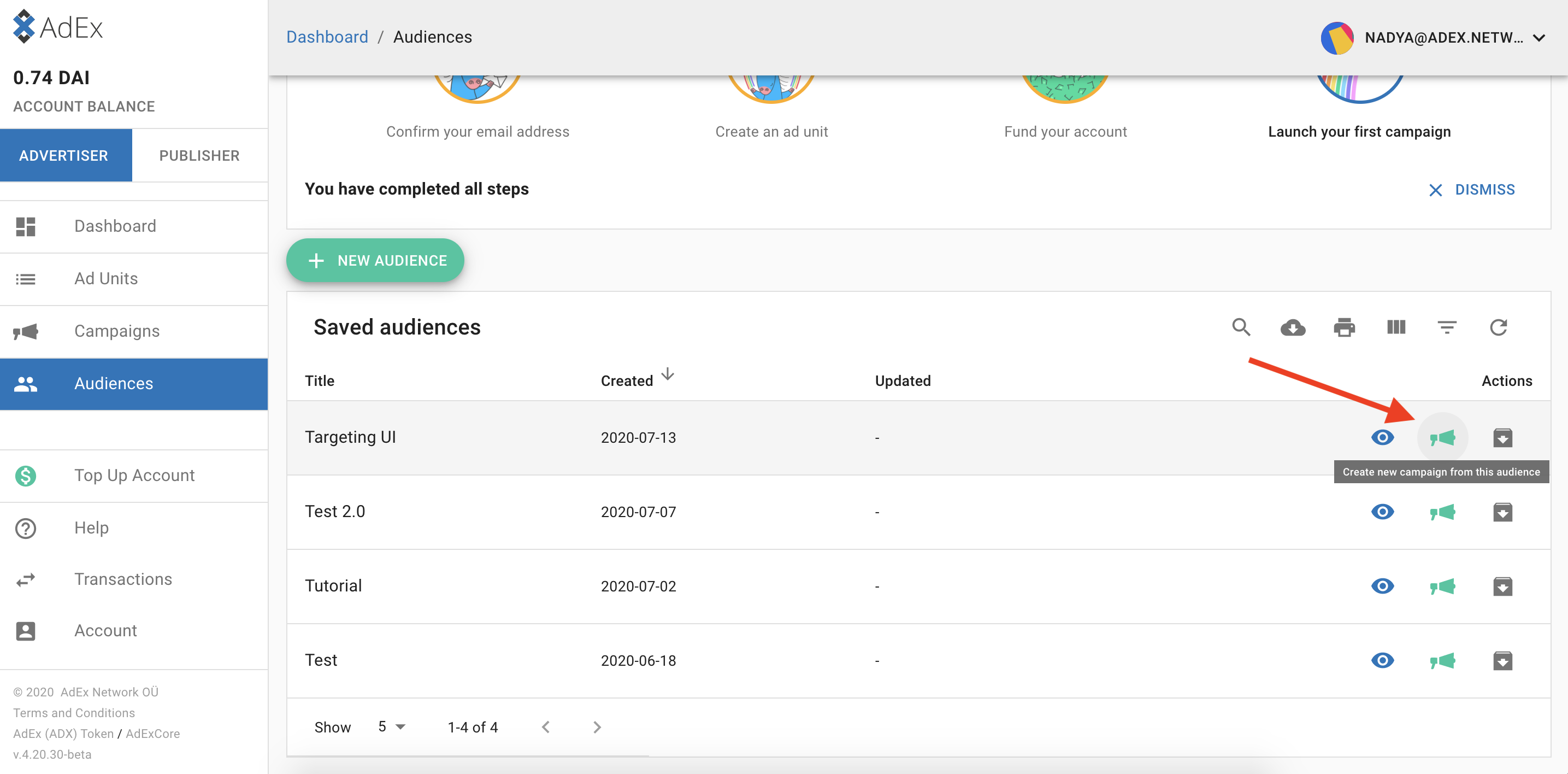The image size is (1568, 774).
Task: Go to the previous table page
Action: pyautogui.click(x=546, y=727)
